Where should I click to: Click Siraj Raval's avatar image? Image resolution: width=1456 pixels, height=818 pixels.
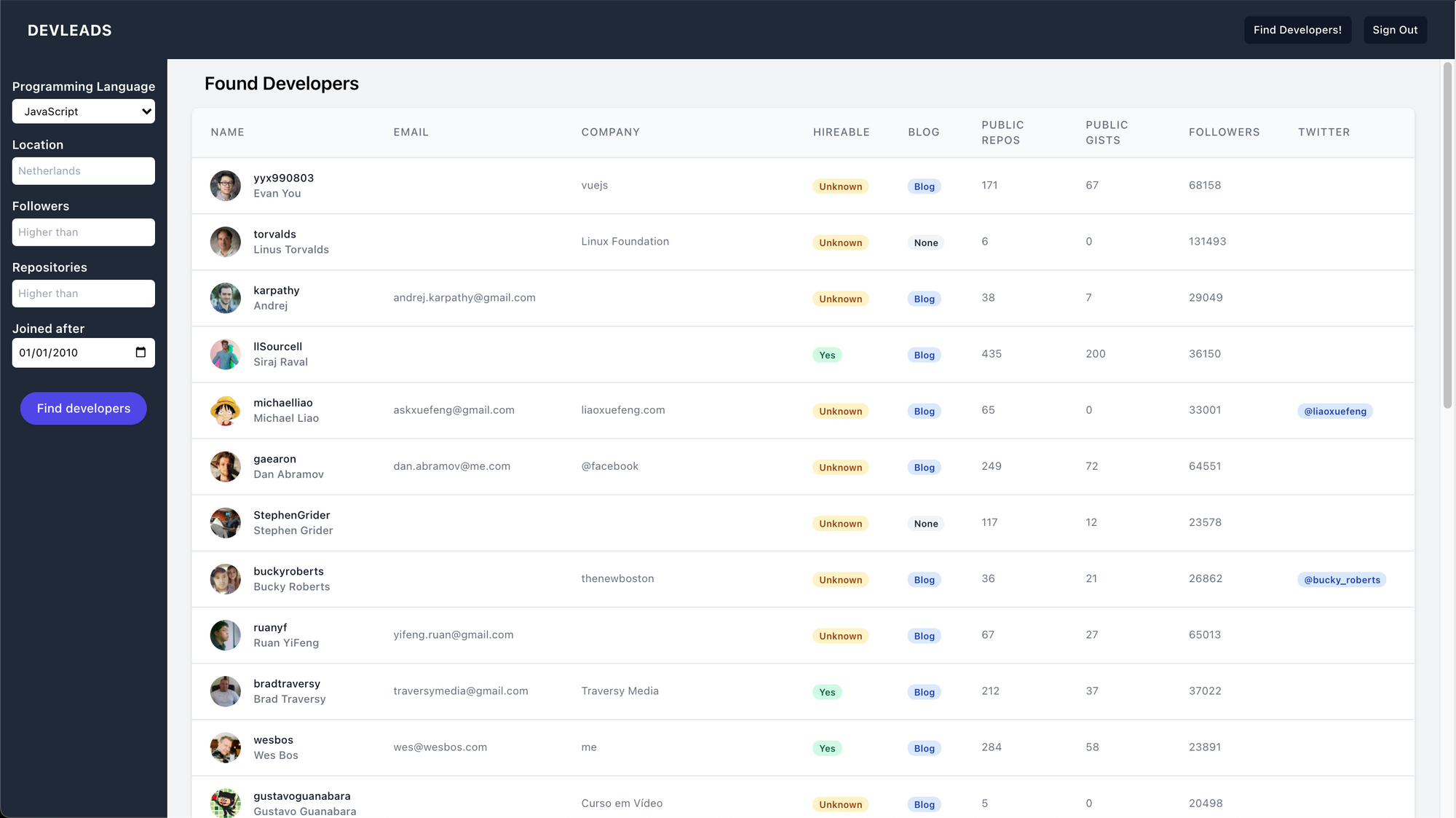coord(225,354)
